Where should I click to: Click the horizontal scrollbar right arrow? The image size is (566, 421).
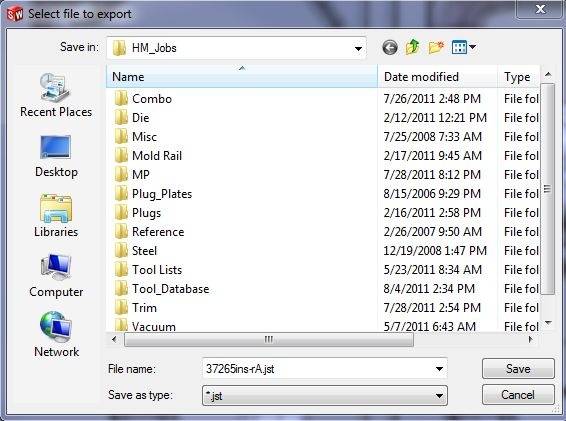(x=531, y=339)
